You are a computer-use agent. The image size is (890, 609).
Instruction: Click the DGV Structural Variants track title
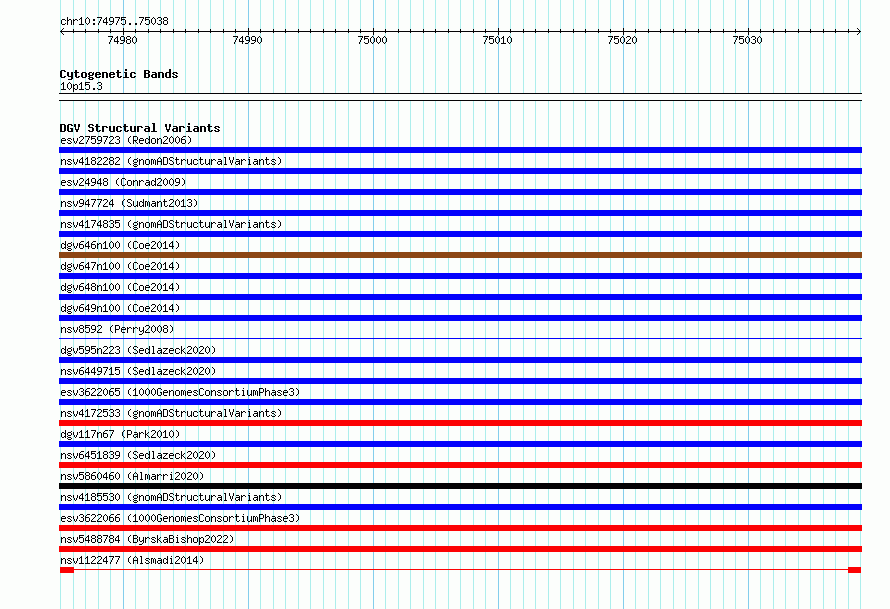tap(140, 128)
